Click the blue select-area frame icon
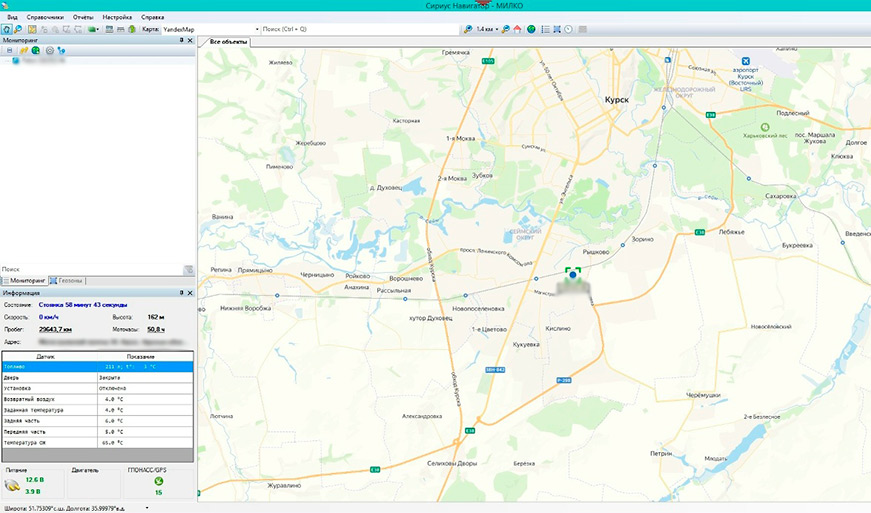Viewport: 871px width, 513px height. click(557, 29)
